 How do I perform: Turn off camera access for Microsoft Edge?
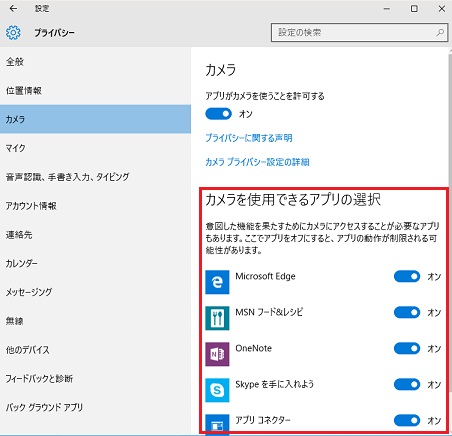tap(407, 276)
